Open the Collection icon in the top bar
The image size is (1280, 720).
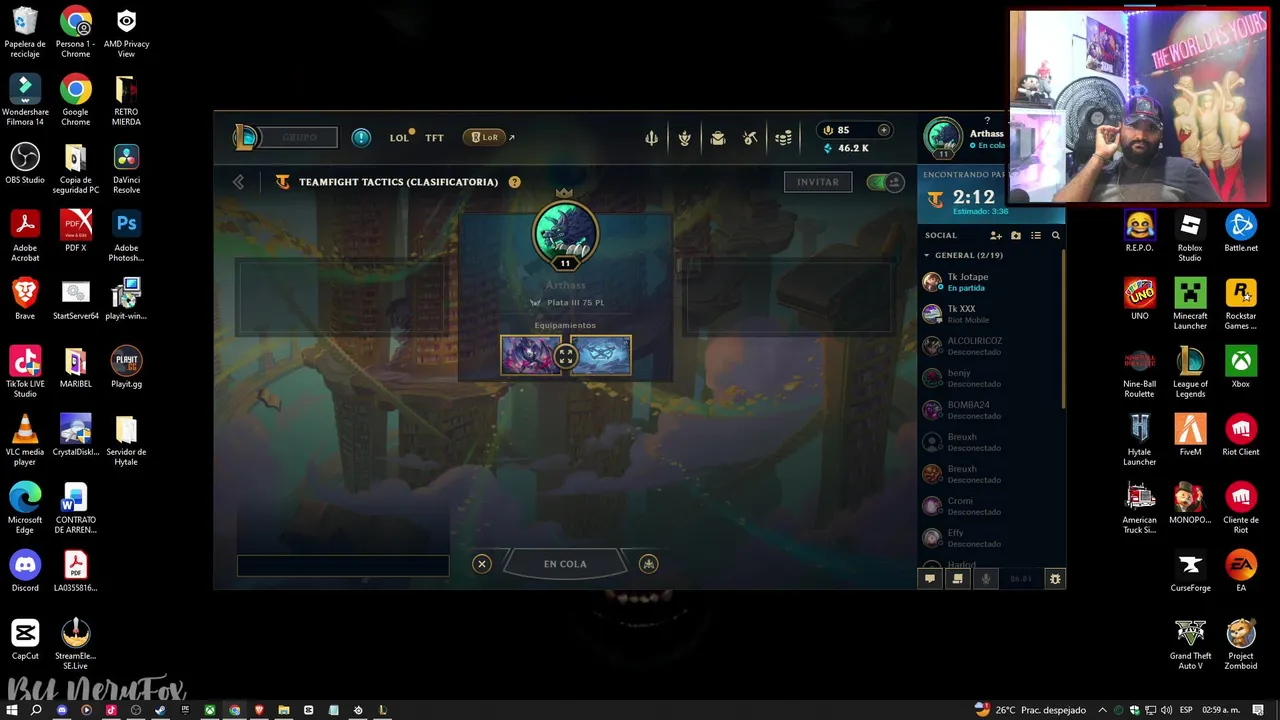(685, 138)
